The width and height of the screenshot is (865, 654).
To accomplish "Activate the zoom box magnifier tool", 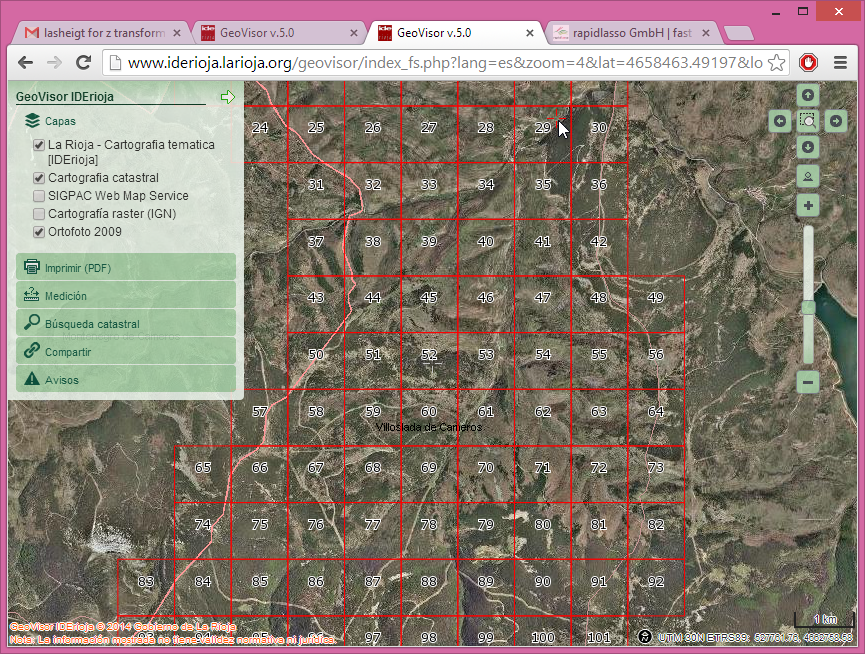I will coord(808,121).
